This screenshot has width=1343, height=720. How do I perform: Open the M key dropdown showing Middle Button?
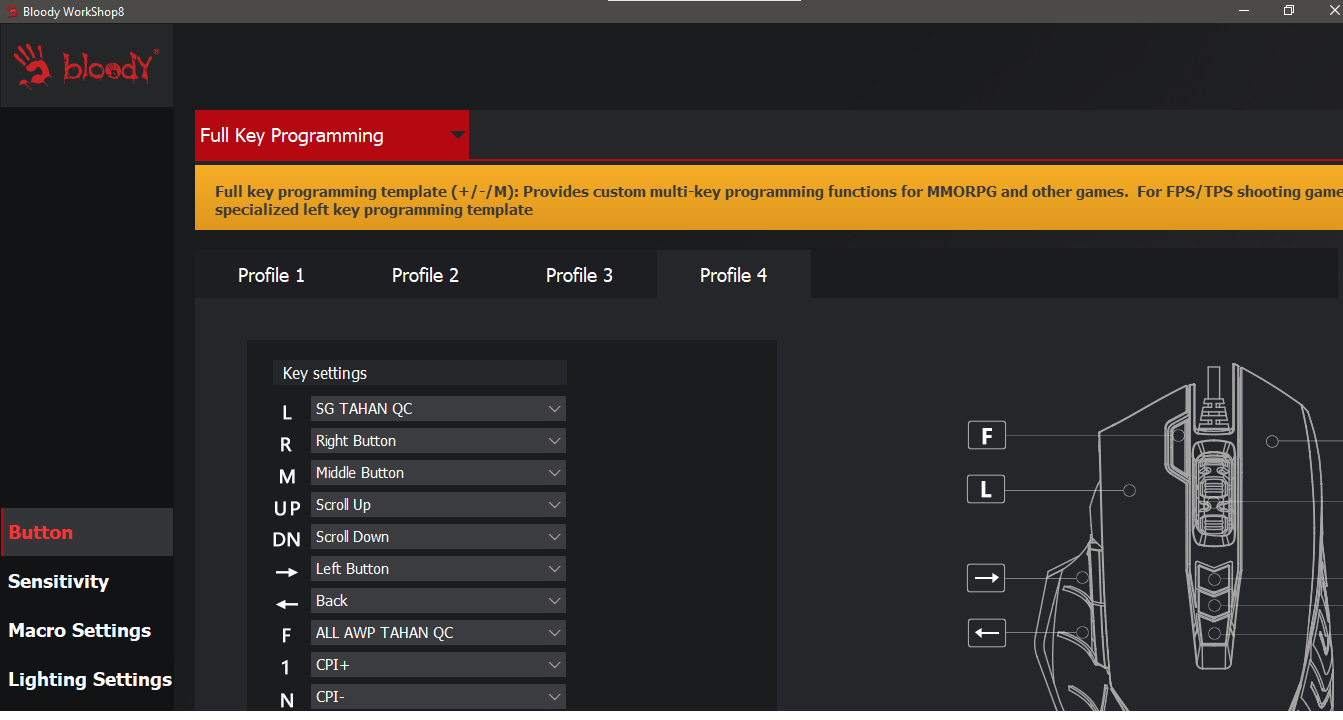(438, 473)
